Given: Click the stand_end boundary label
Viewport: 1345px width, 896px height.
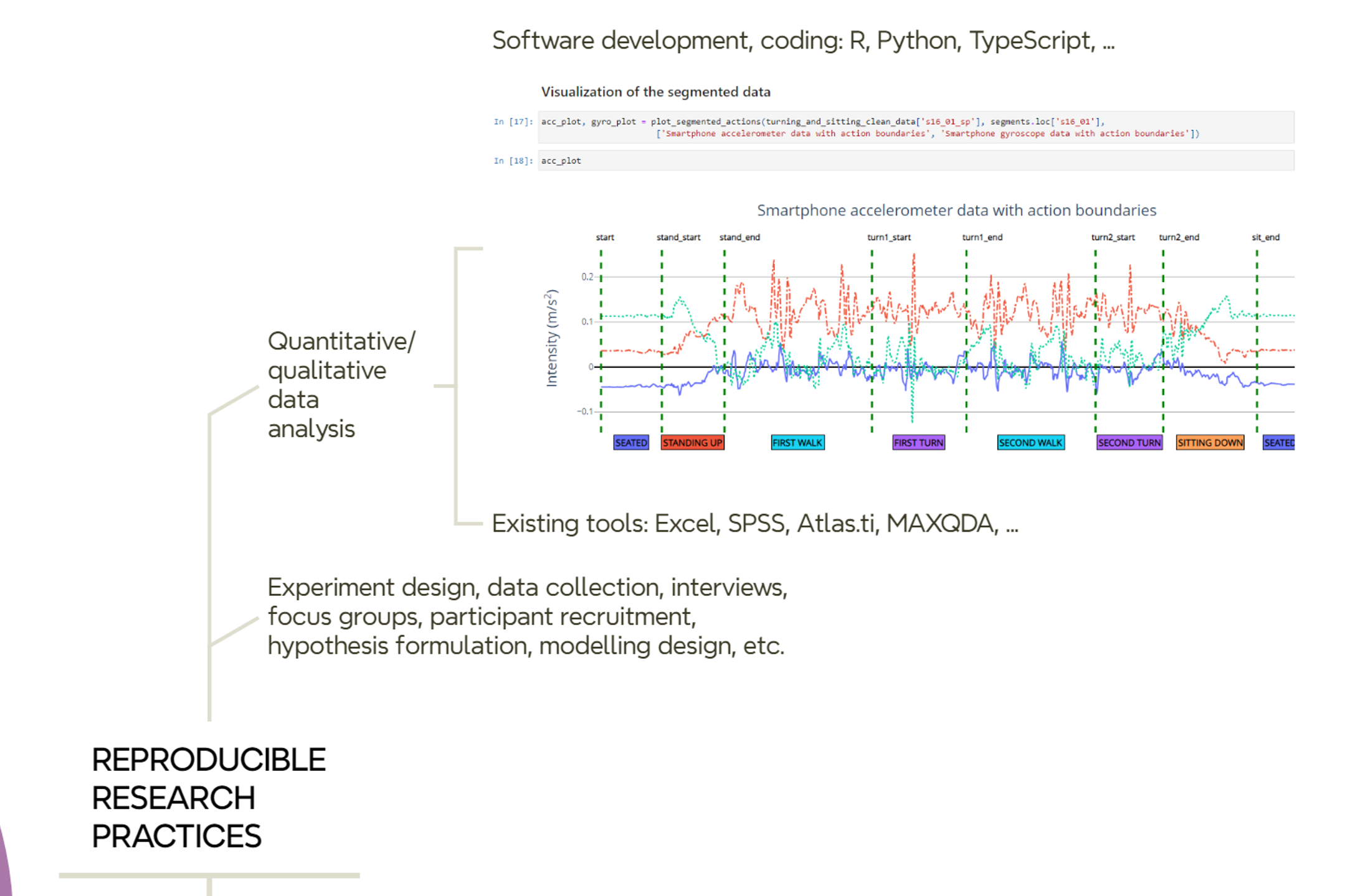Looking at the screenshot, I should pyautogui.click(x=739, y=237).
